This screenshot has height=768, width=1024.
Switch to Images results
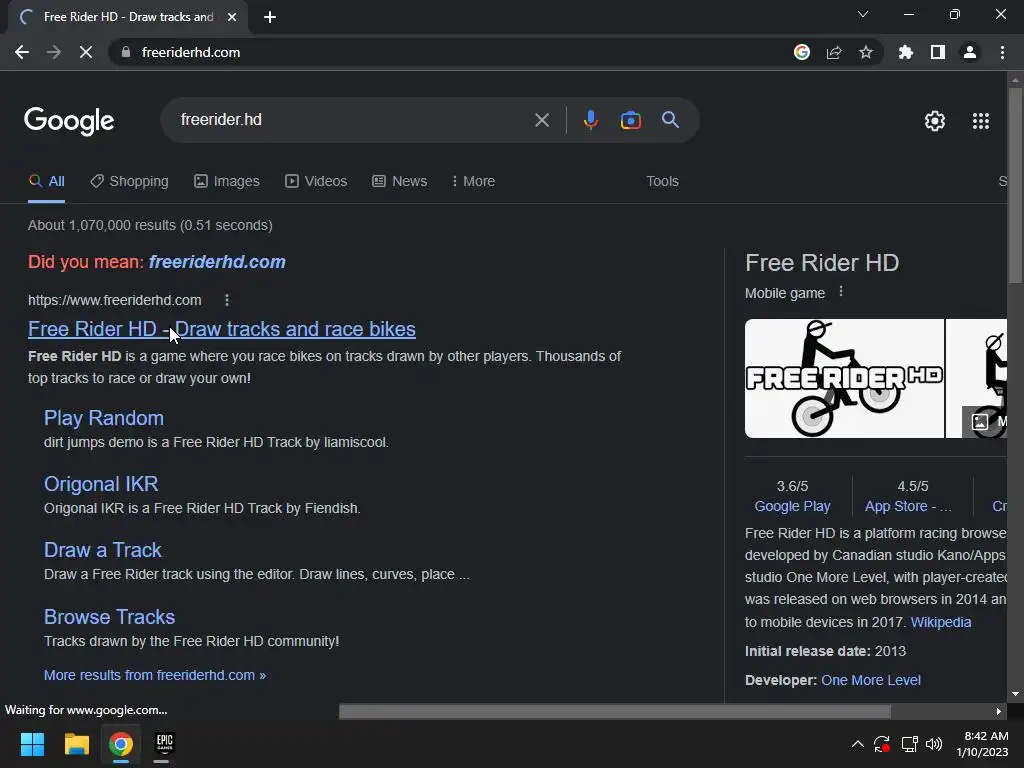[x=227, y=181]
